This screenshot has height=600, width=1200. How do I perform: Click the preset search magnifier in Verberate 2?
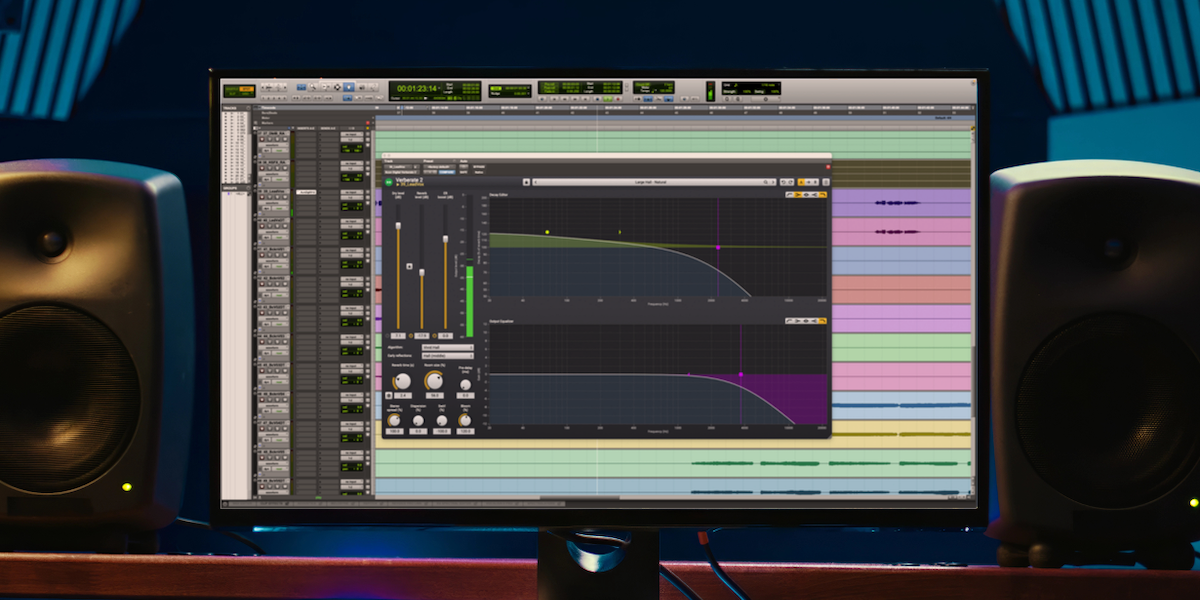[x=765, y=182]
